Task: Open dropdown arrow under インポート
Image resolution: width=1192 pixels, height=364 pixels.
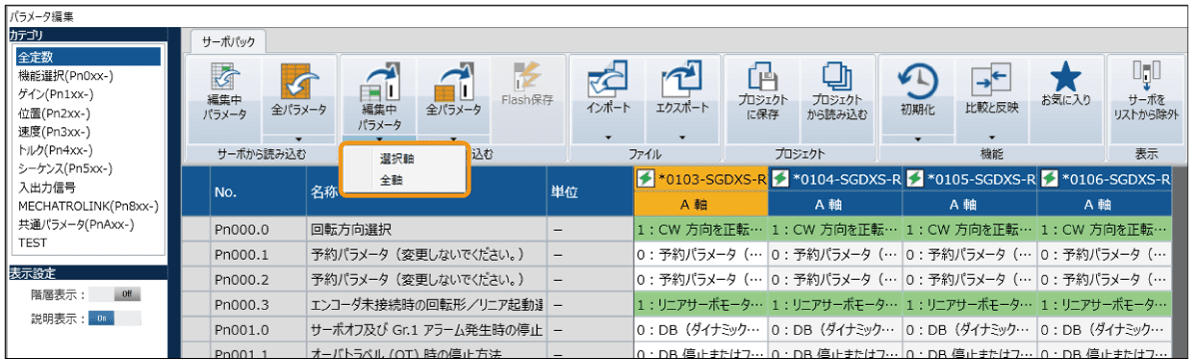Action: coord(607,138)
